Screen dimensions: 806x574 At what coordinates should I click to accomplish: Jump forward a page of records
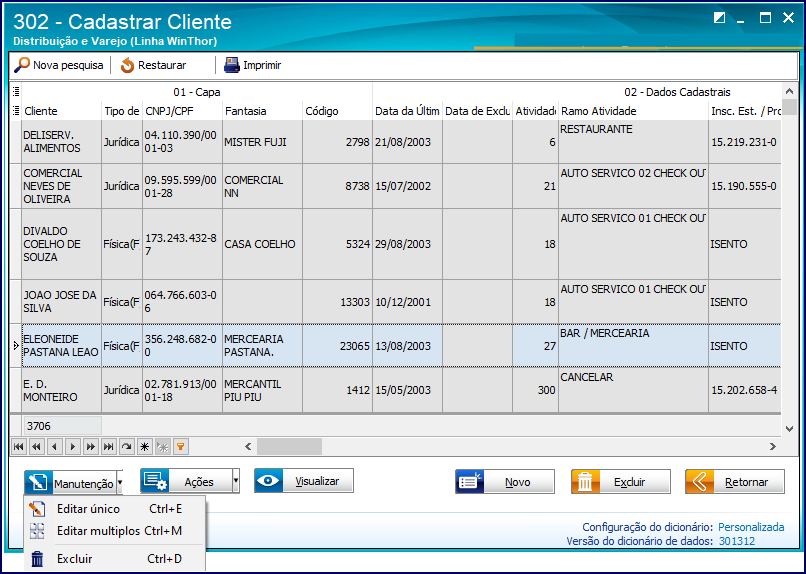90,447
